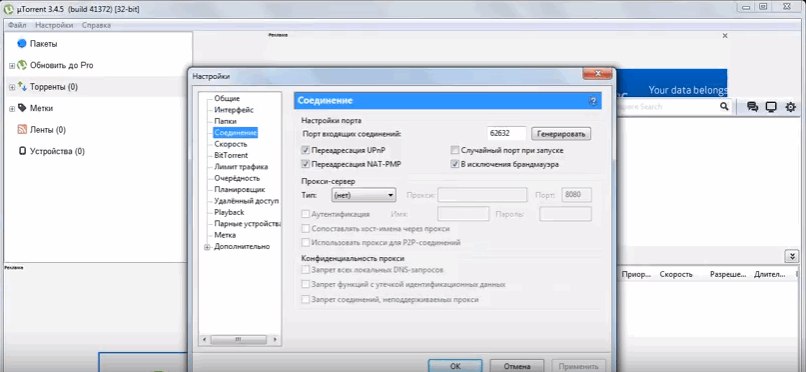This screenshot has height=372, width=806.
Task: Sort by the Скорость column header
Action: 675,274
